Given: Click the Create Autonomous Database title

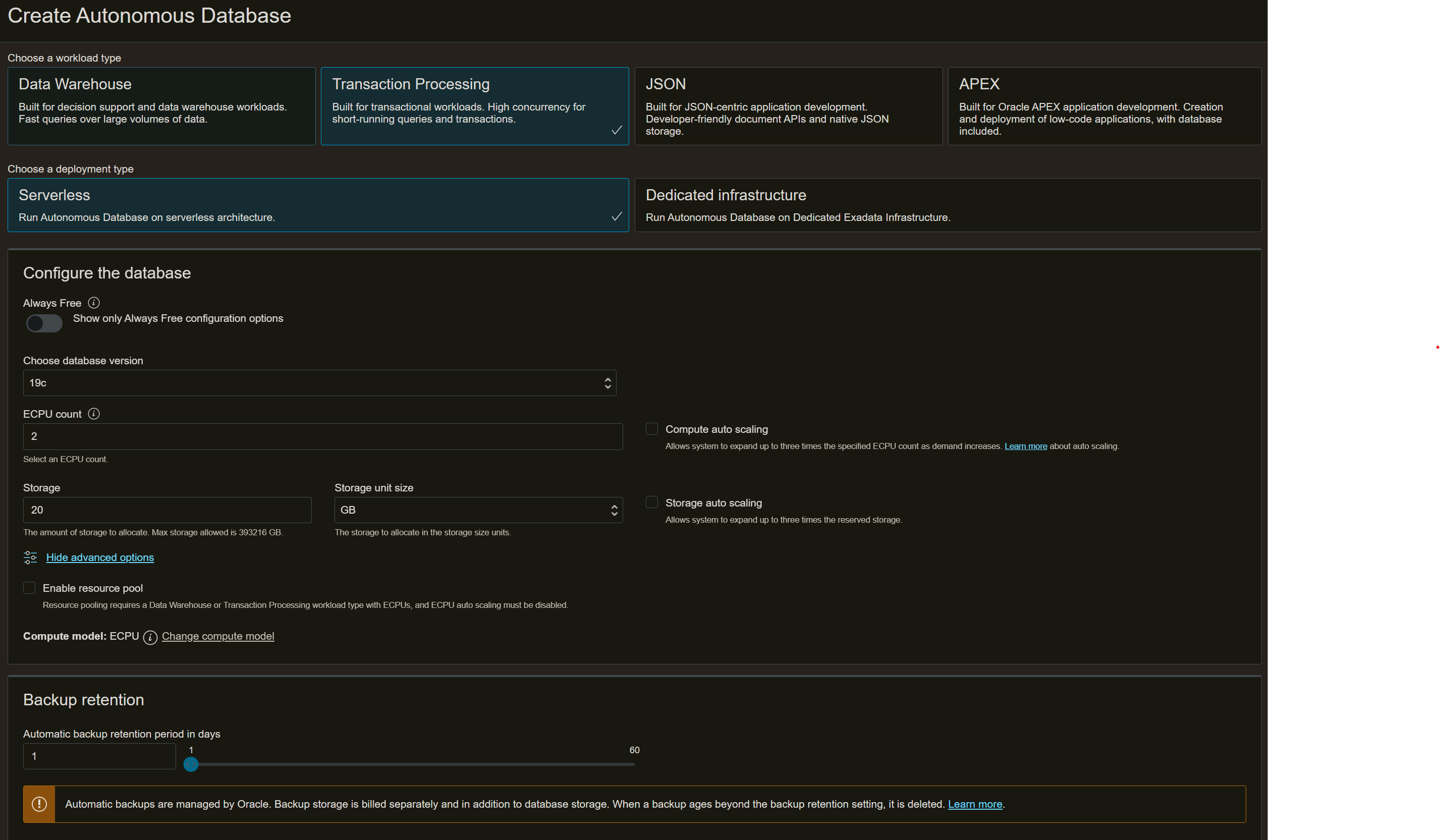Looking at the screenshot, I should (149, 16).
